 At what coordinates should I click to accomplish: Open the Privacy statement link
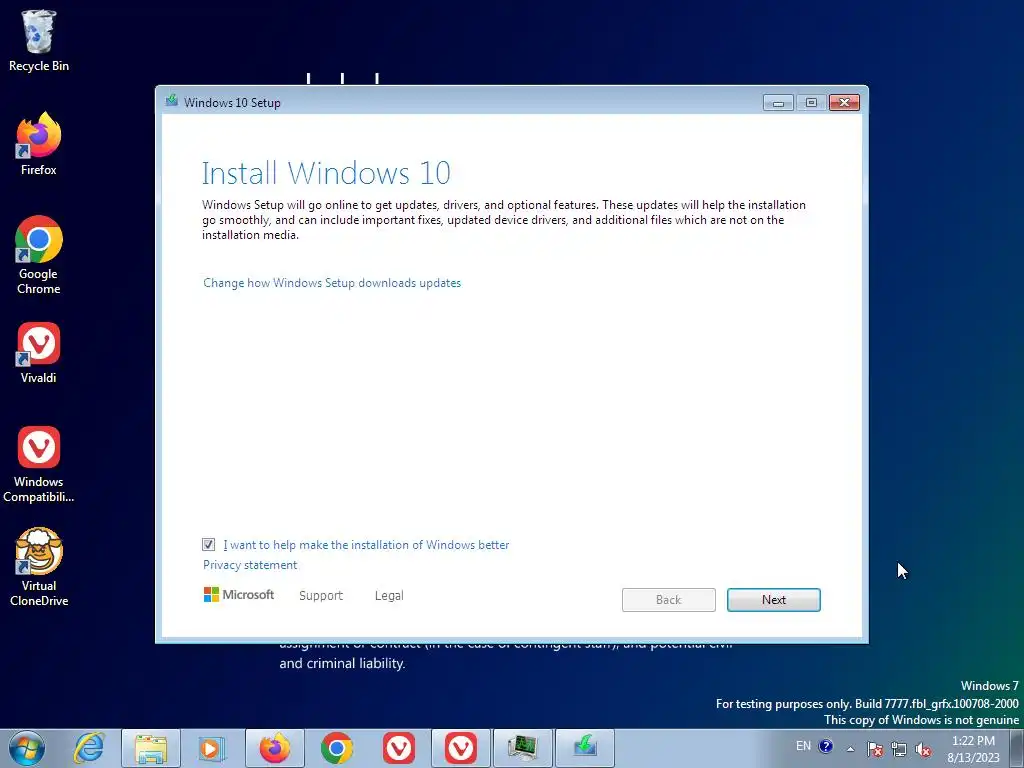tap(249, 565)
